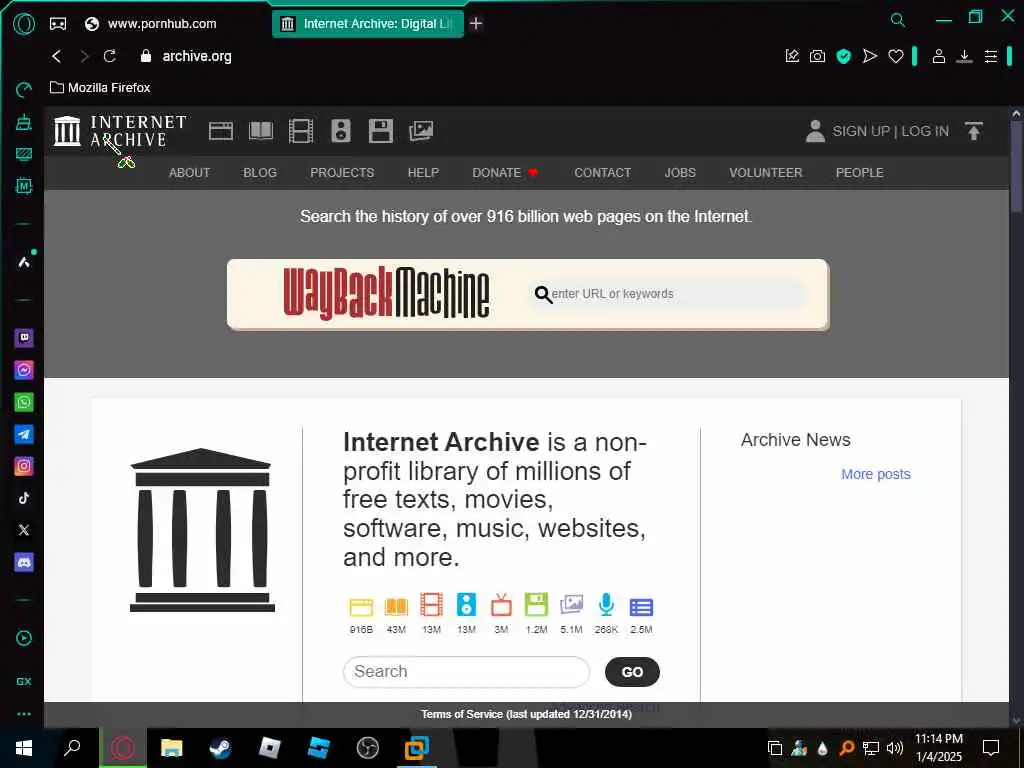Viewport: 1024px width, 768px height.
Task: Click the GO search button
Action: click(632, 672)
